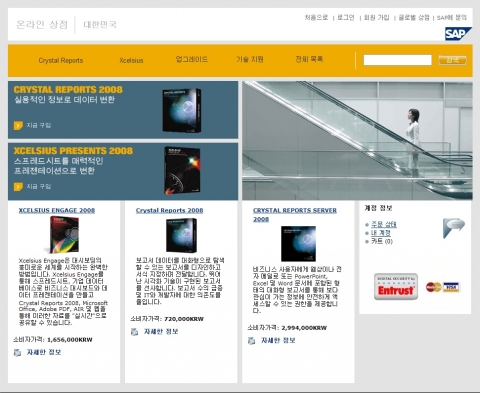Click the yellow arrow icon under Xcelsius Presents 2008 banner
This screenshot has width=480, height=393.
tap(18, 186)
